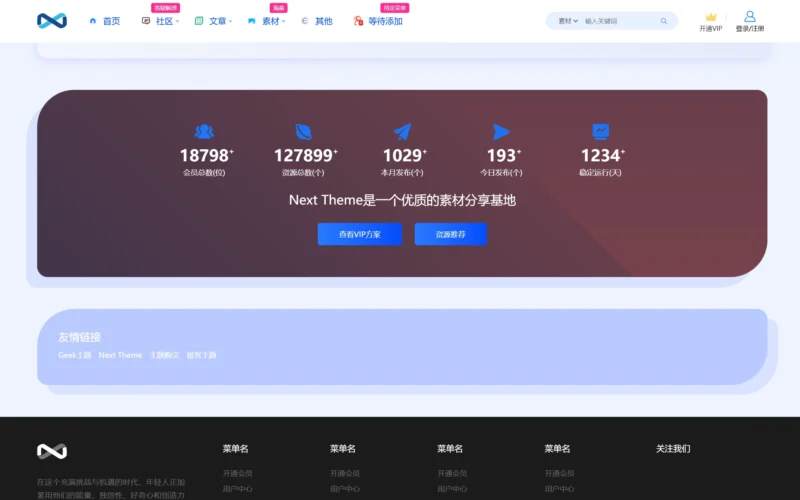800x500 pixels.
Task: Open login via the user profile icon
Action: coord(750,17)
